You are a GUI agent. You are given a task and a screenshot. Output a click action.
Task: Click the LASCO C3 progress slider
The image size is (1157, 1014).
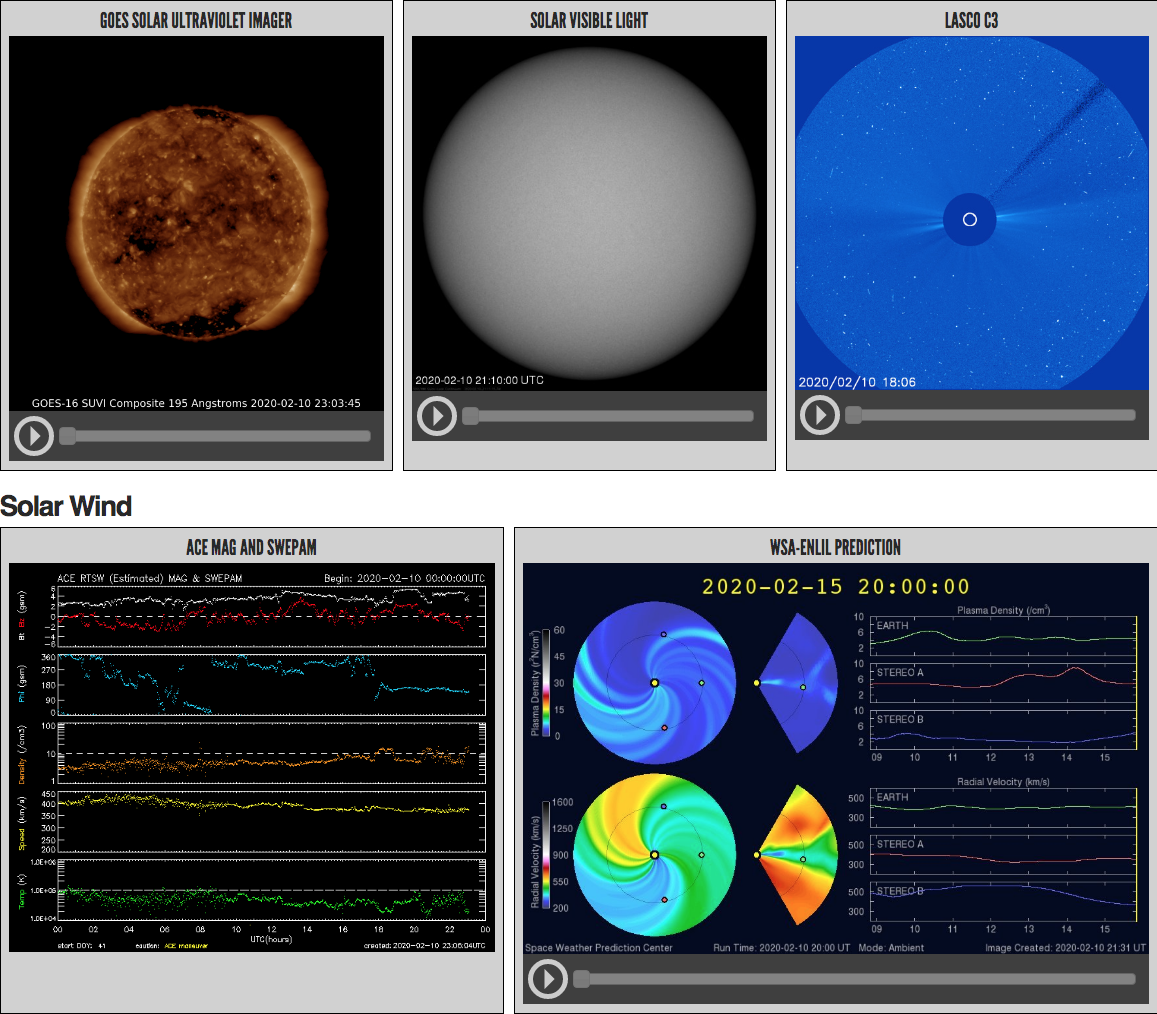990,415
